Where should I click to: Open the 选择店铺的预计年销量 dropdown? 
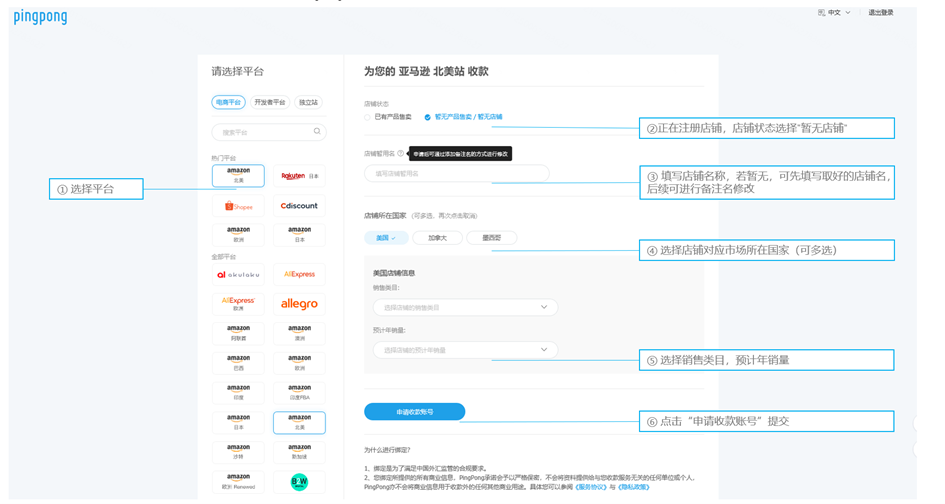tap(465, 350)
